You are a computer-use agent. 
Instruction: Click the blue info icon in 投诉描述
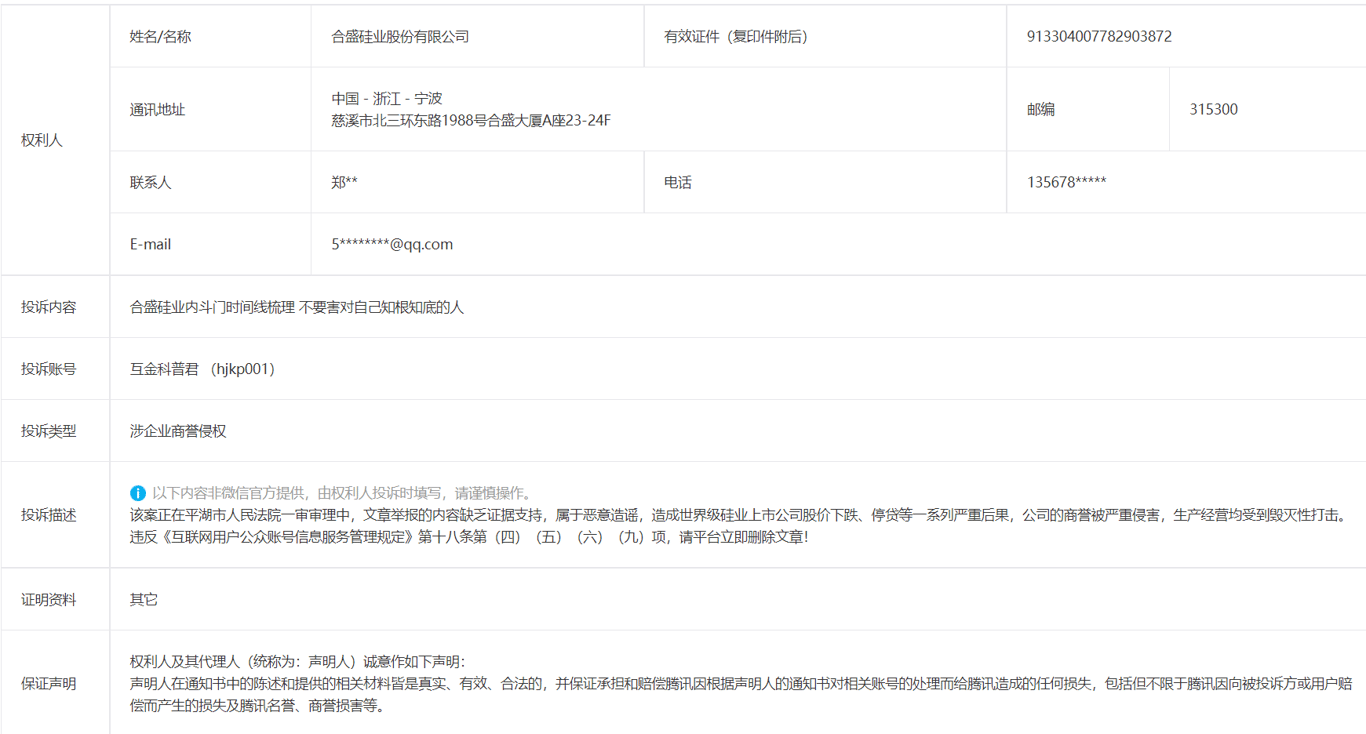pos(138,493)
